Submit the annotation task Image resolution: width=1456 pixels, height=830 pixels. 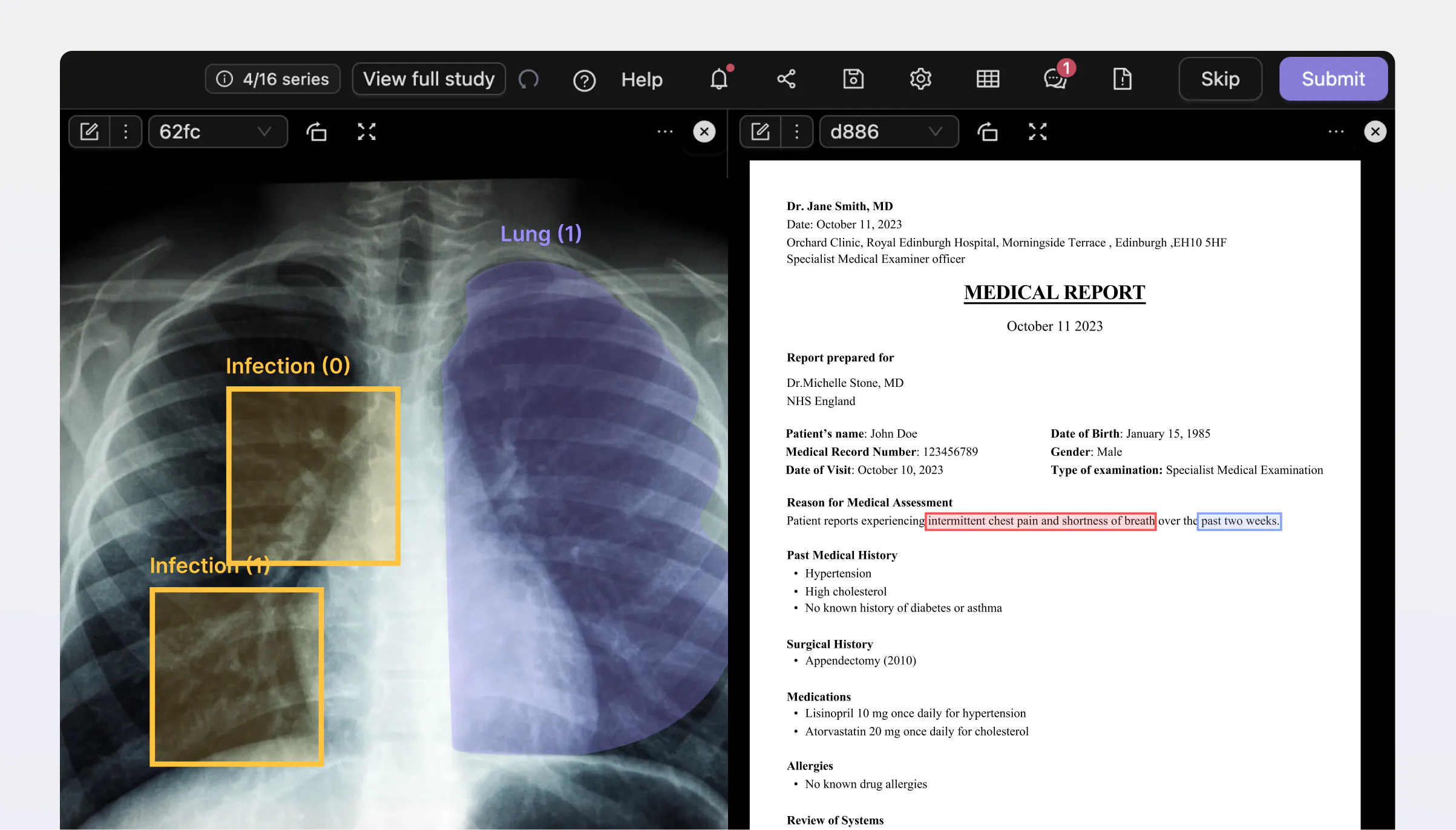coord(1333,79)
